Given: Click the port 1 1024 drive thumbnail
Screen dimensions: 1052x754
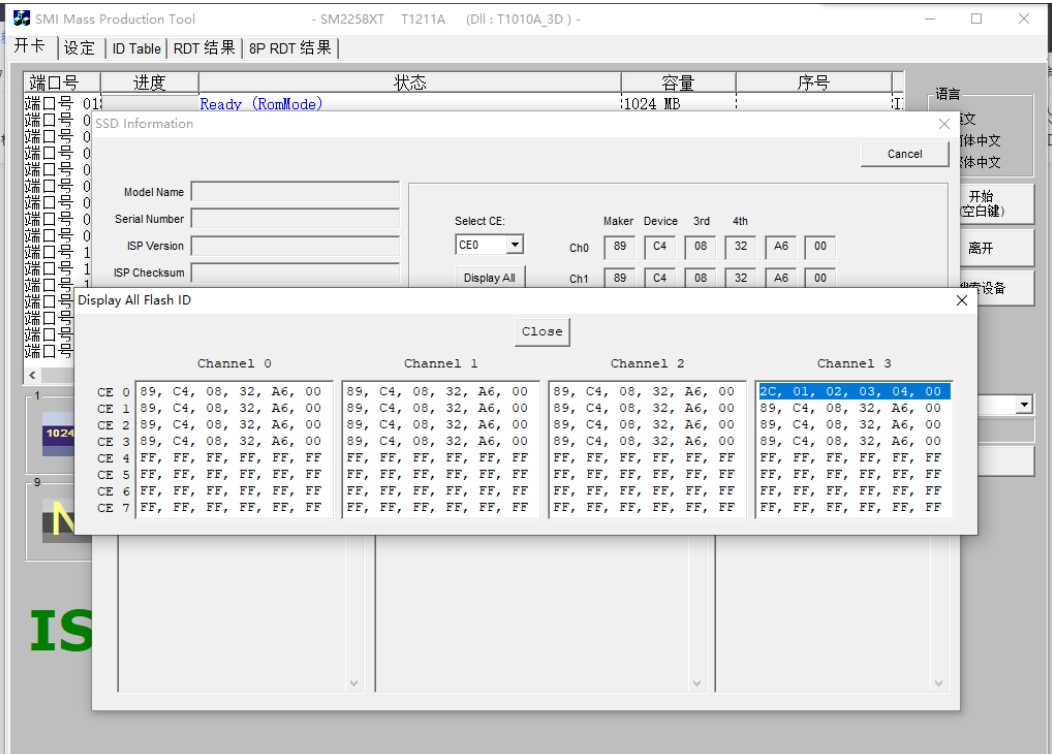Looking at the screenshot, I should pyautogui.click(x=58, y=434).
